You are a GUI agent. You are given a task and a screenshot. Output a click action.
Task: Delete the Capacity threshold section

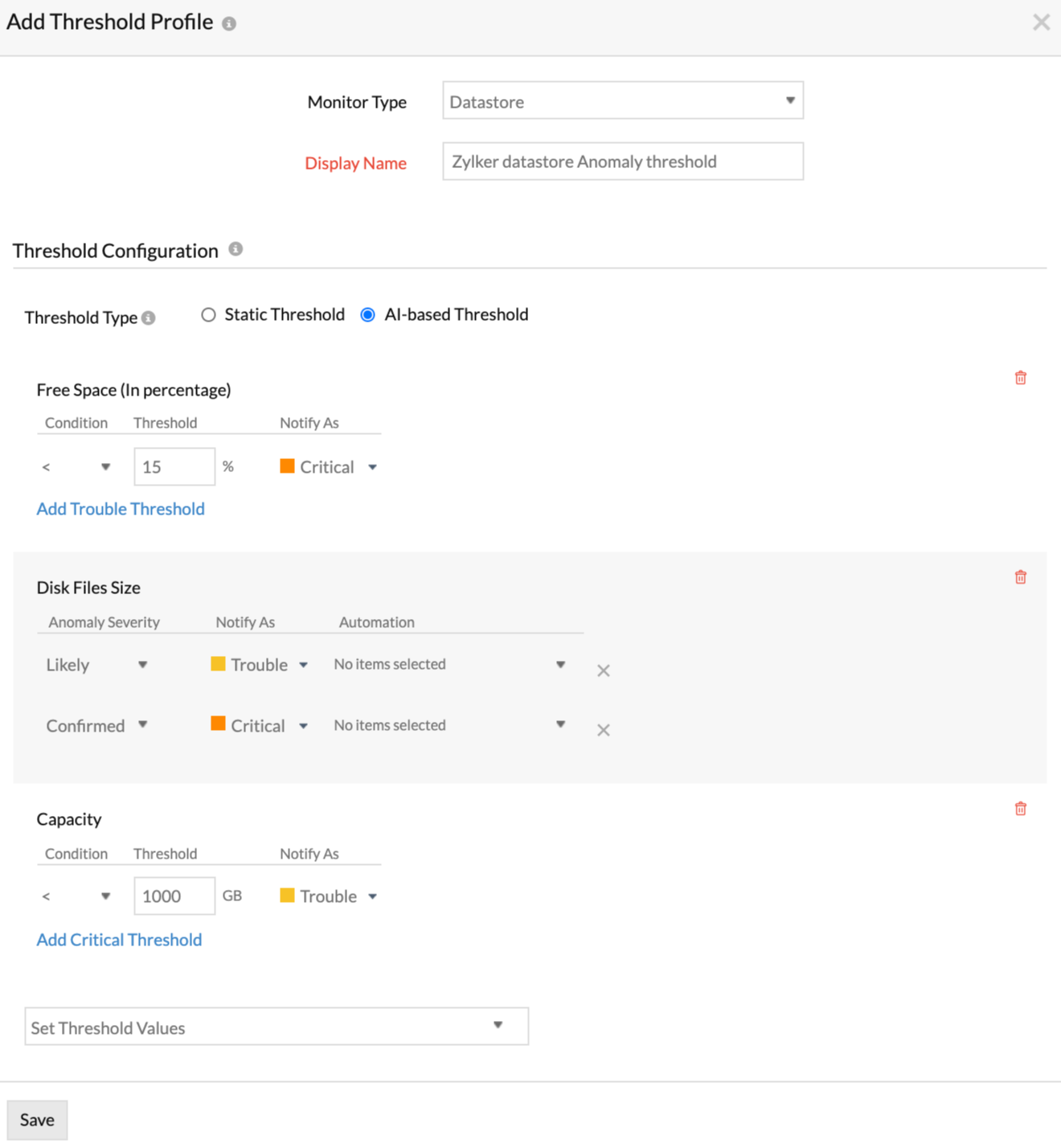[x=1020, y=808]
